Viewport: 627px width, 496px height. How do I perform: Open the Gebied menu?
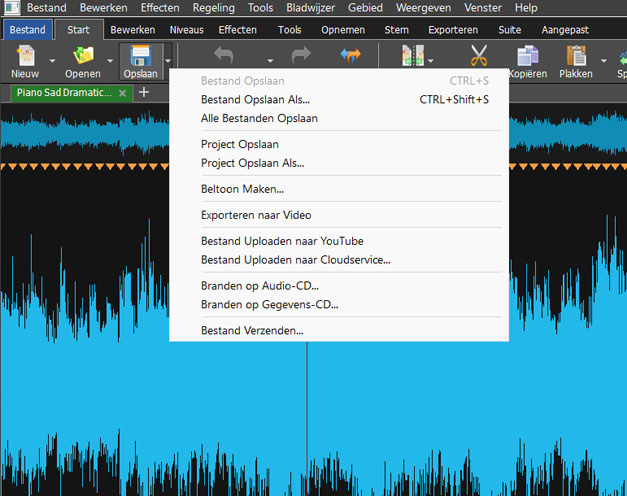365,8
